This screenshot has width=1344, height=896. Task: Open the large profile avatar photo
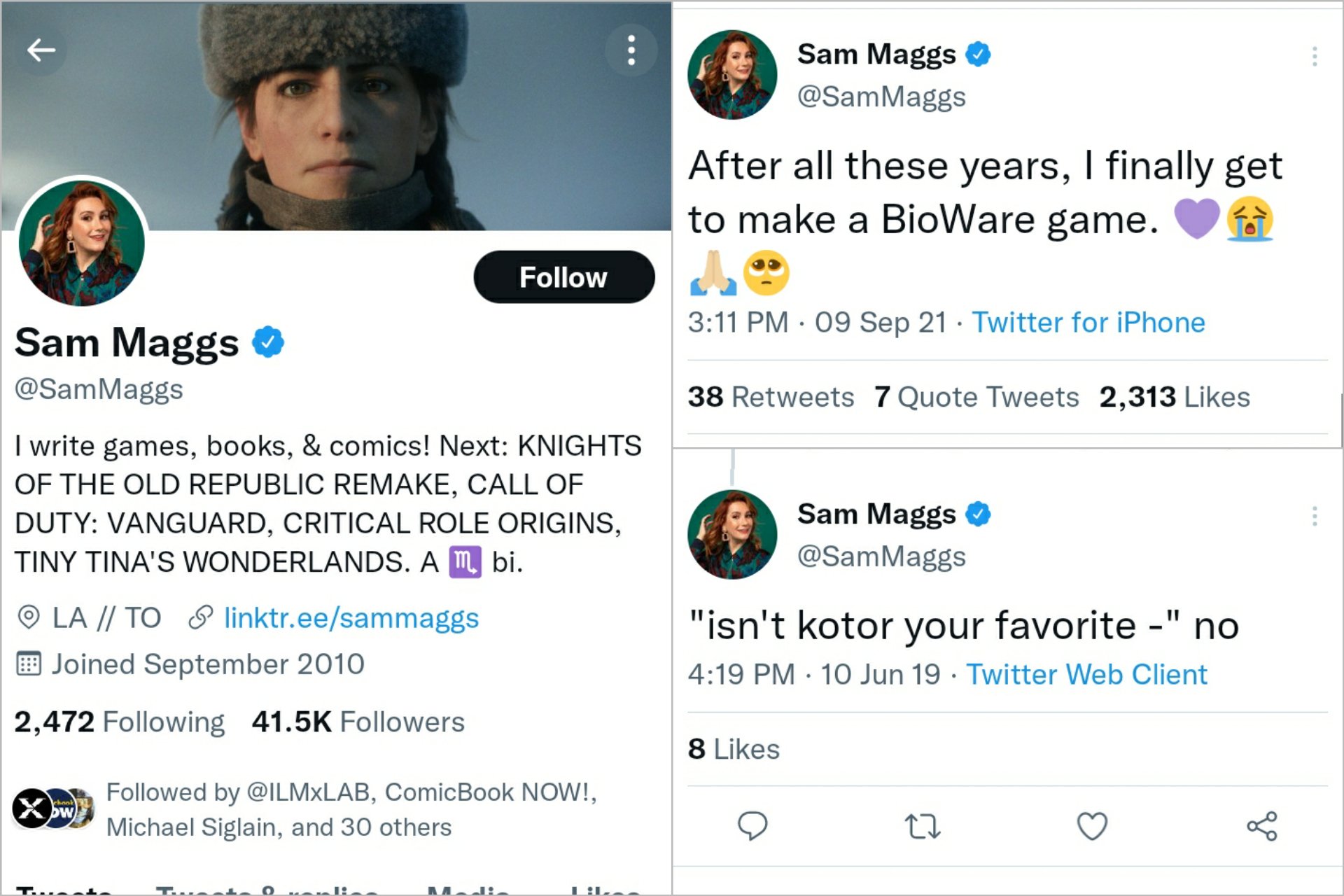[x=82, y=243]
